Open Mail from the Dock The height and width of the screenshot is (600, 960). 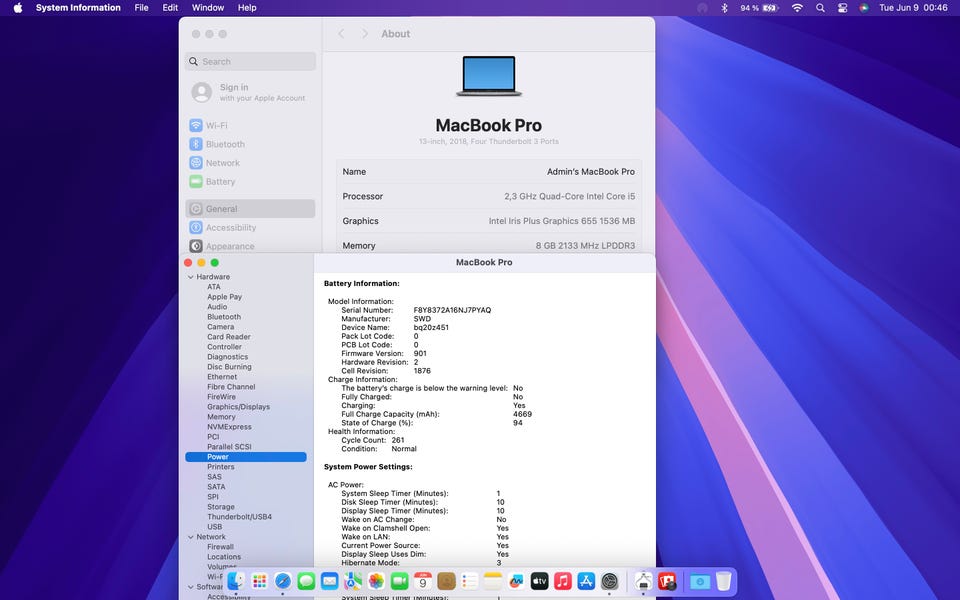[329, 581]
